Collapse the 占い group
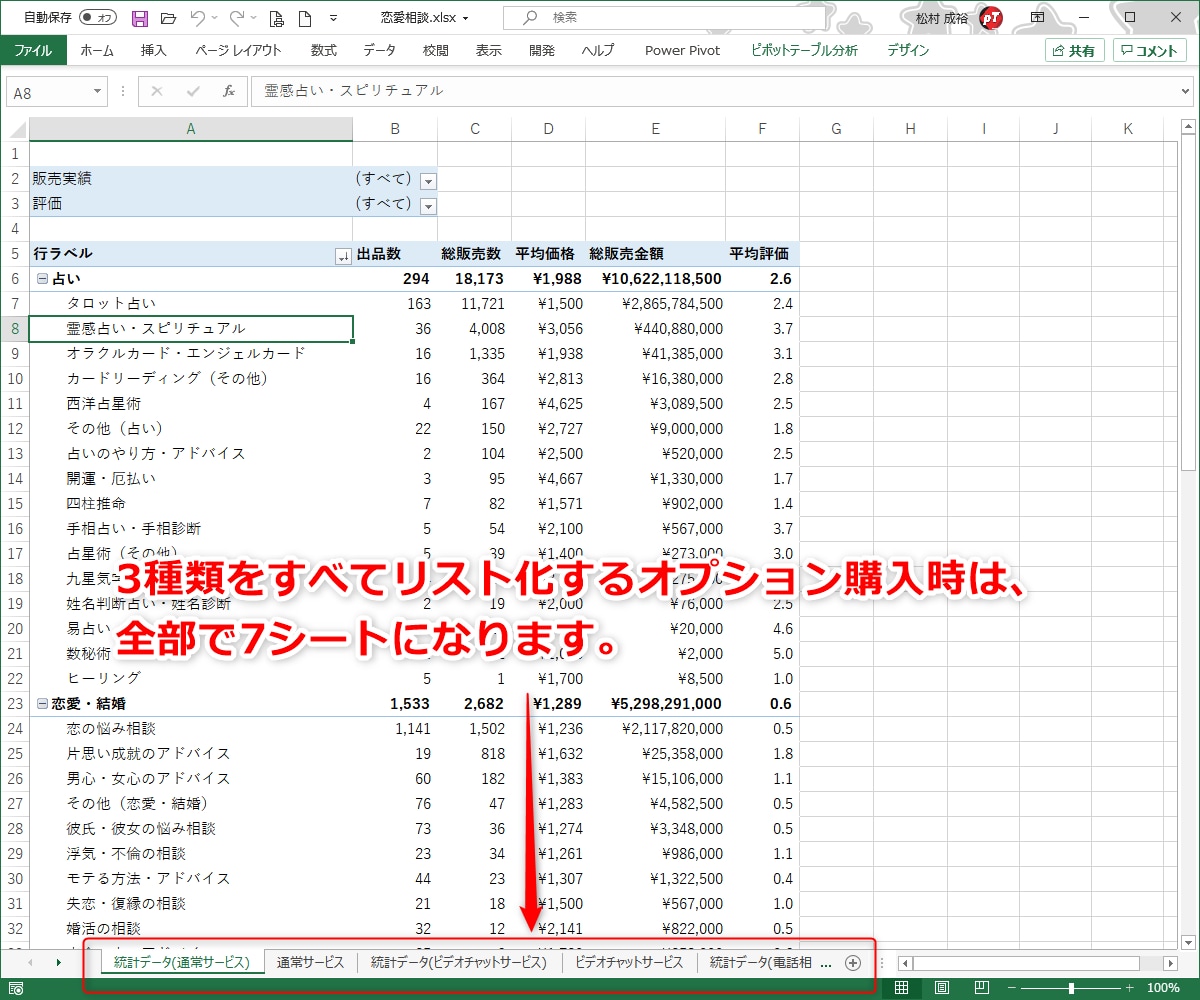The height and width of the screenshot is (1000, 1200). (x=42, y=279)
